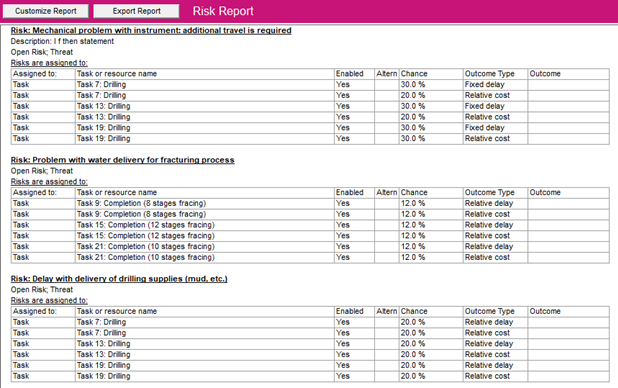Click Yes enabled cell in Task 15 Relative delay row

pyautogui.click(x=354, y=225)
